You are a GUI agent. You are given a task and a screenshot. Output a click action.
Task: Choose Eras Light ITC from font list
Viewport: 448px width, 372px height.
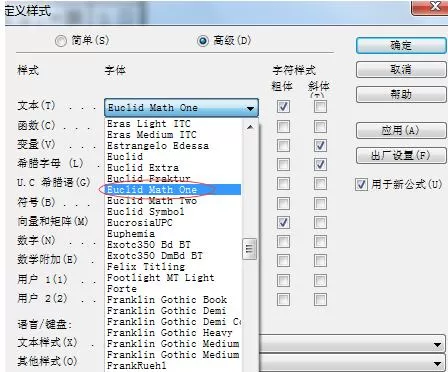(173, 124)
